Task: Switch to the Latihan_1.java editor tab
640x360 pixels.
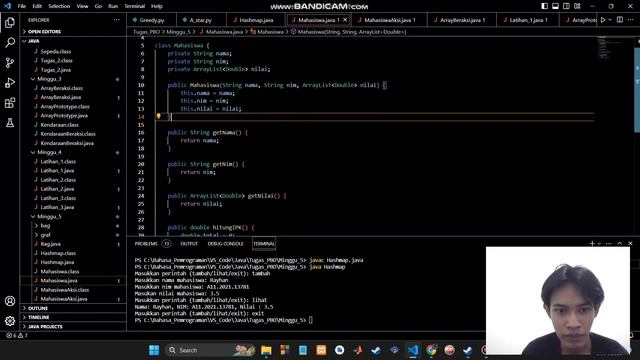Action: tap(528, 20)
